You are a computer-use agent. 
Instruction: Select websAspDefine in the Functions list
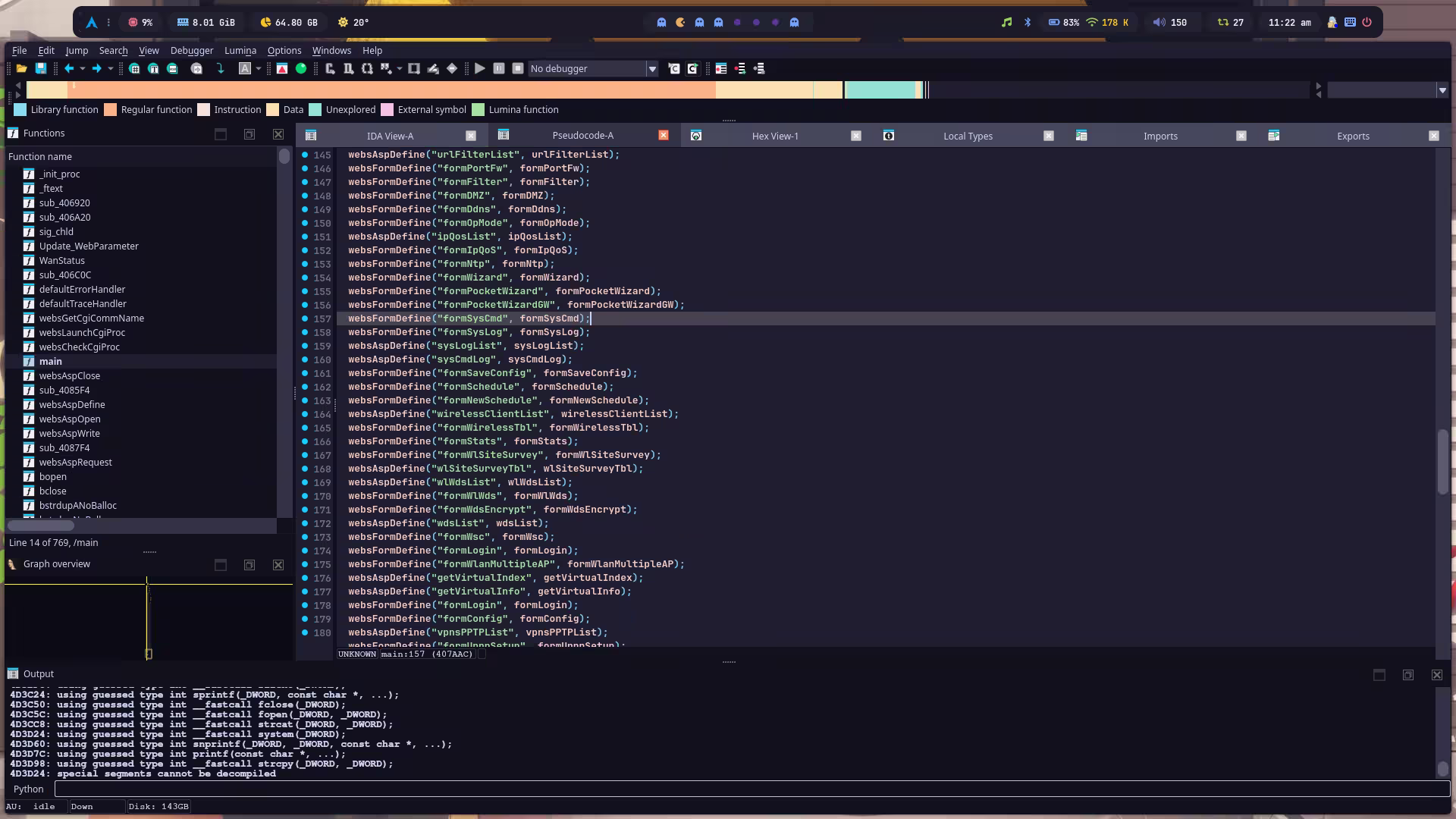point(72,405)
